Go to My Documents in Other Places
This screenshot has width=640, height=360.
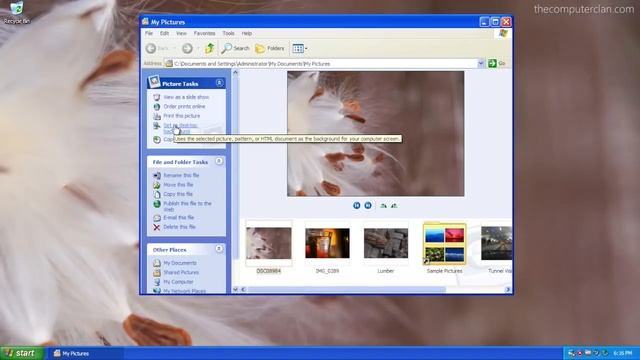[x=180, y=263]
